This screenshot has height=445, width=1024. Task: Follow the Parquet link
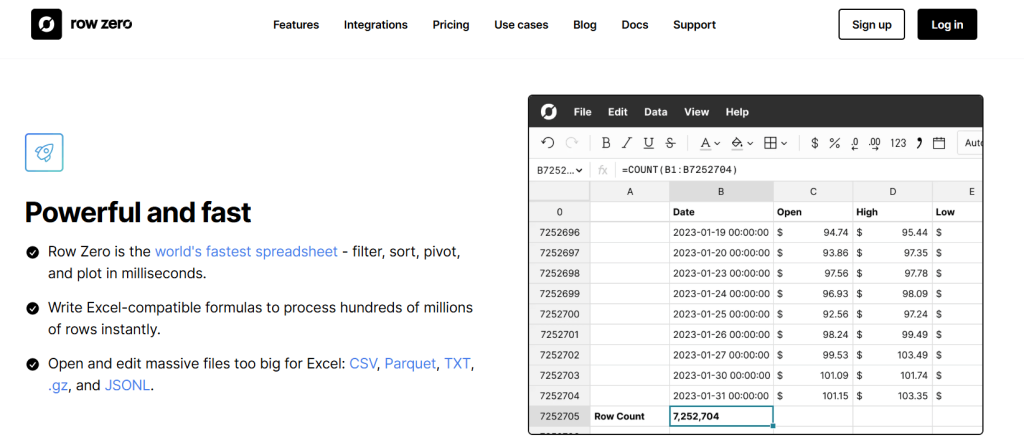(410, 363)
